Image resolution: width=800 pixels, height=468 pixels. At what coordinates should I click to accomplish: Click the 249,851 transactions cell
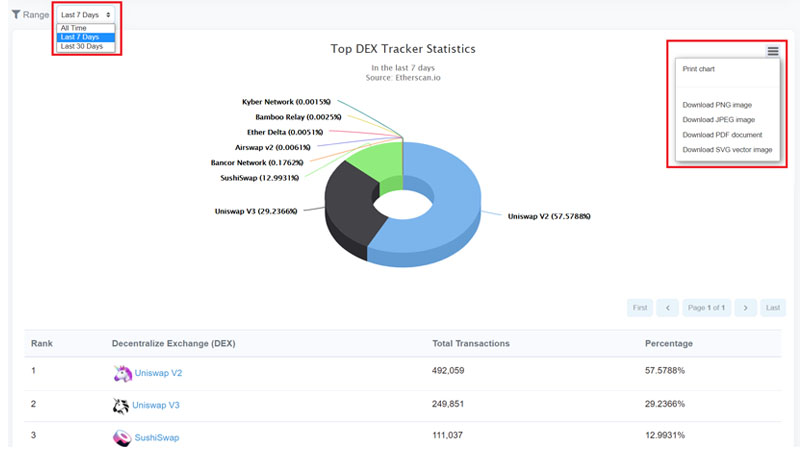(448, 404)
